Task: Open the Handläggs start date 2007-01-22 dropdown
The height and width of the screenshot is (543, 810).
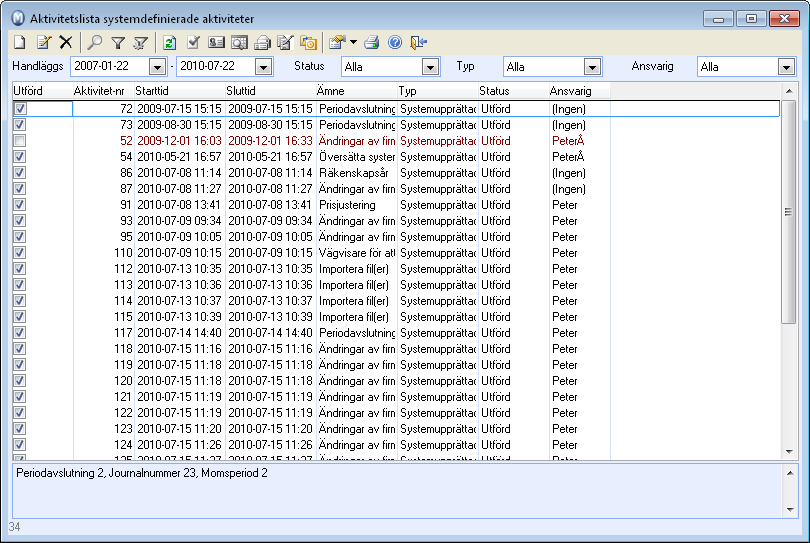Action: pyautogui.click(x=157, y=67)
